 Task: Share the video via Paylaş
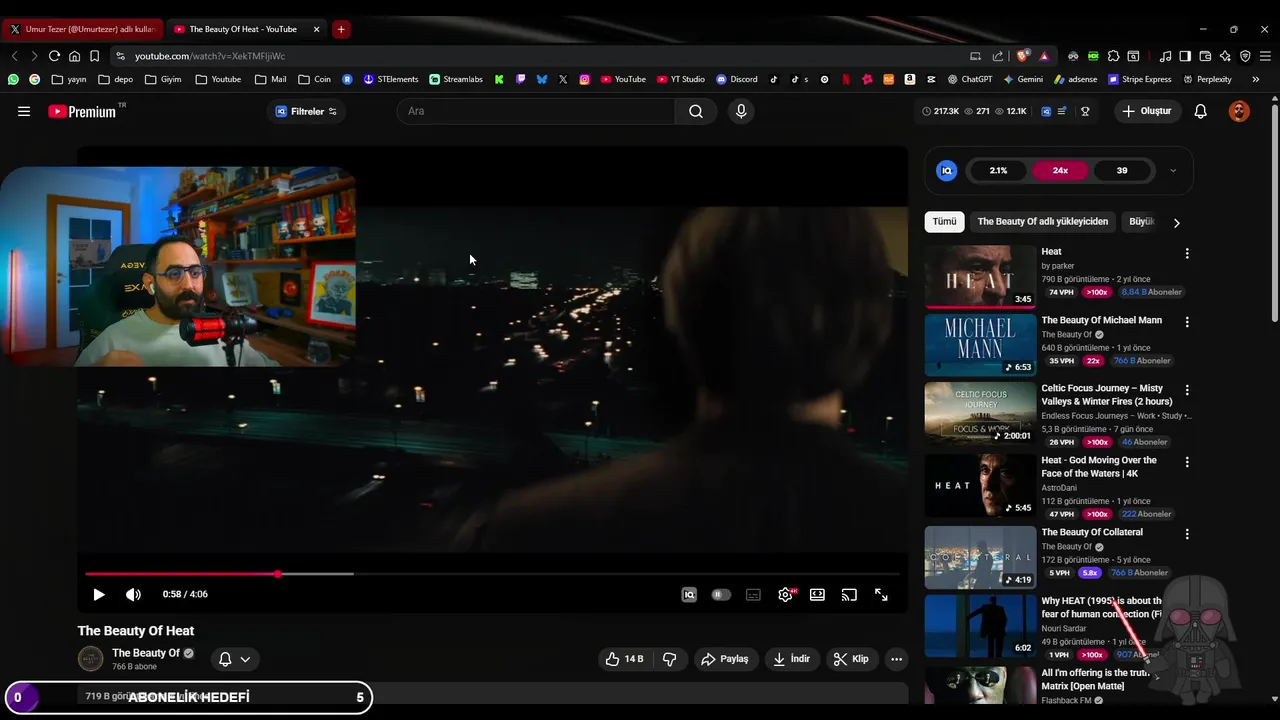[x=726, y=659]
